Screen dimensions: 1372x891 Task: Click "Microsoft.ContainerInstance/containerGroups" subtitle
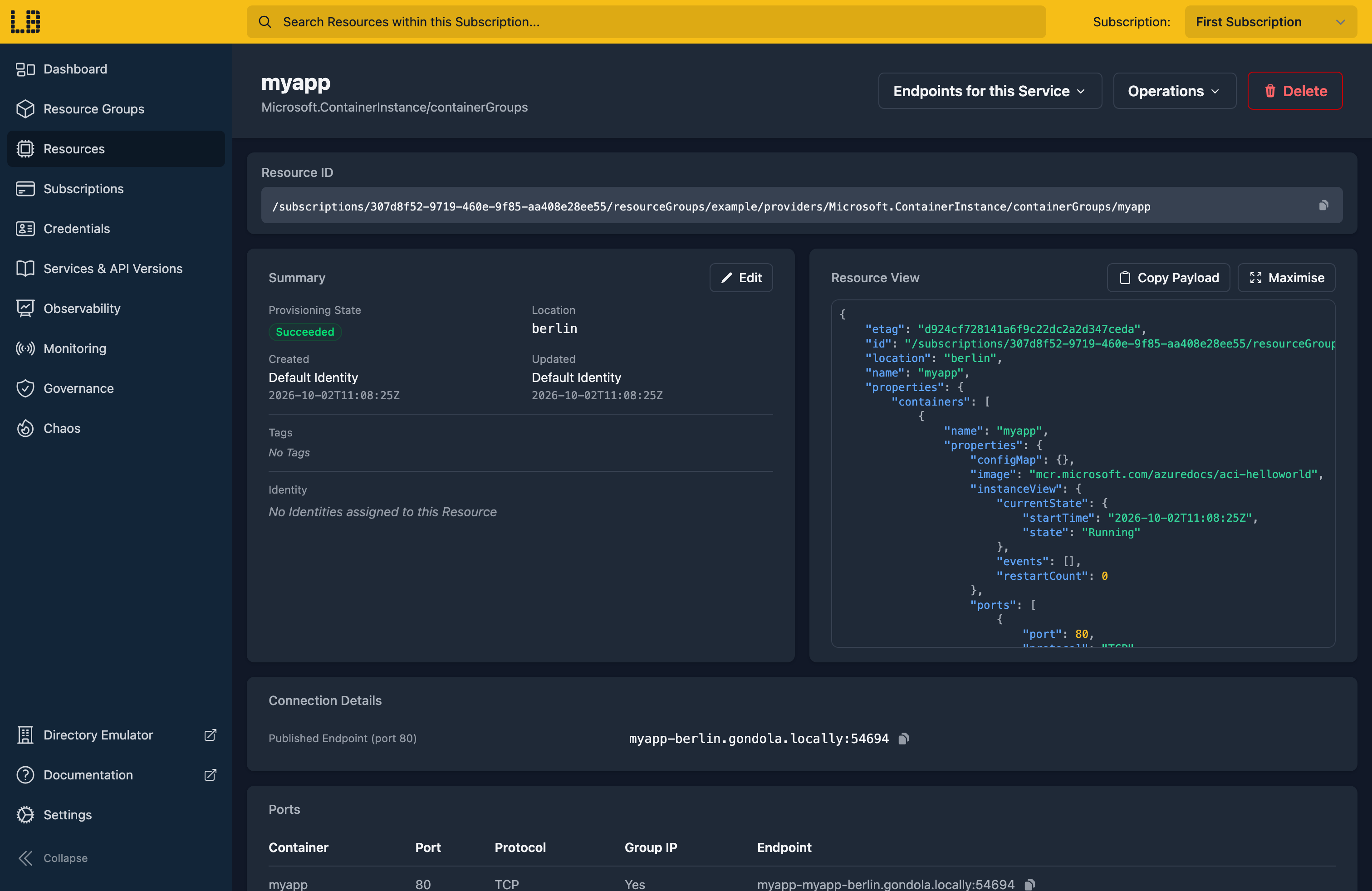[x=394, y=107]
